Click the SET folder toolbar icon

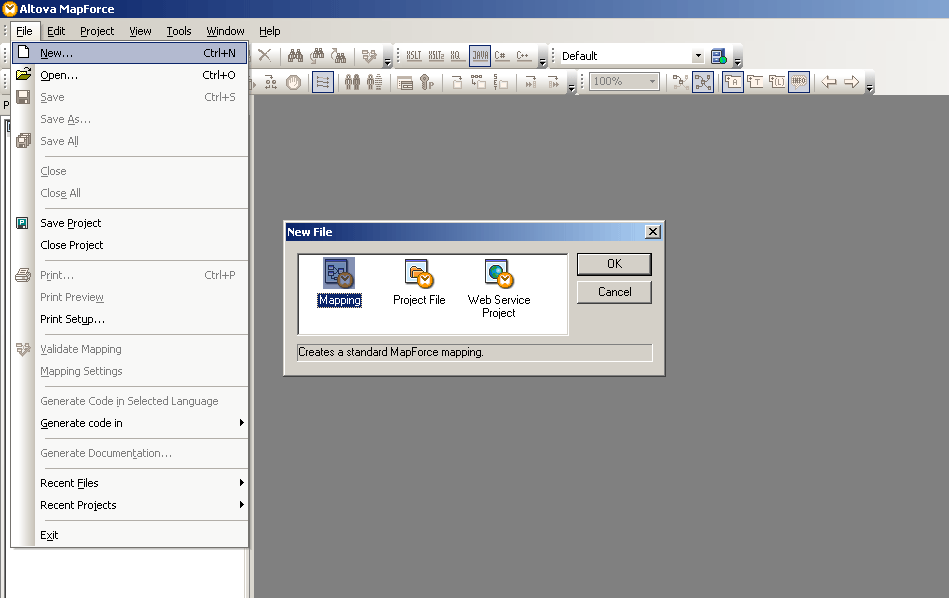pos(501,82)
